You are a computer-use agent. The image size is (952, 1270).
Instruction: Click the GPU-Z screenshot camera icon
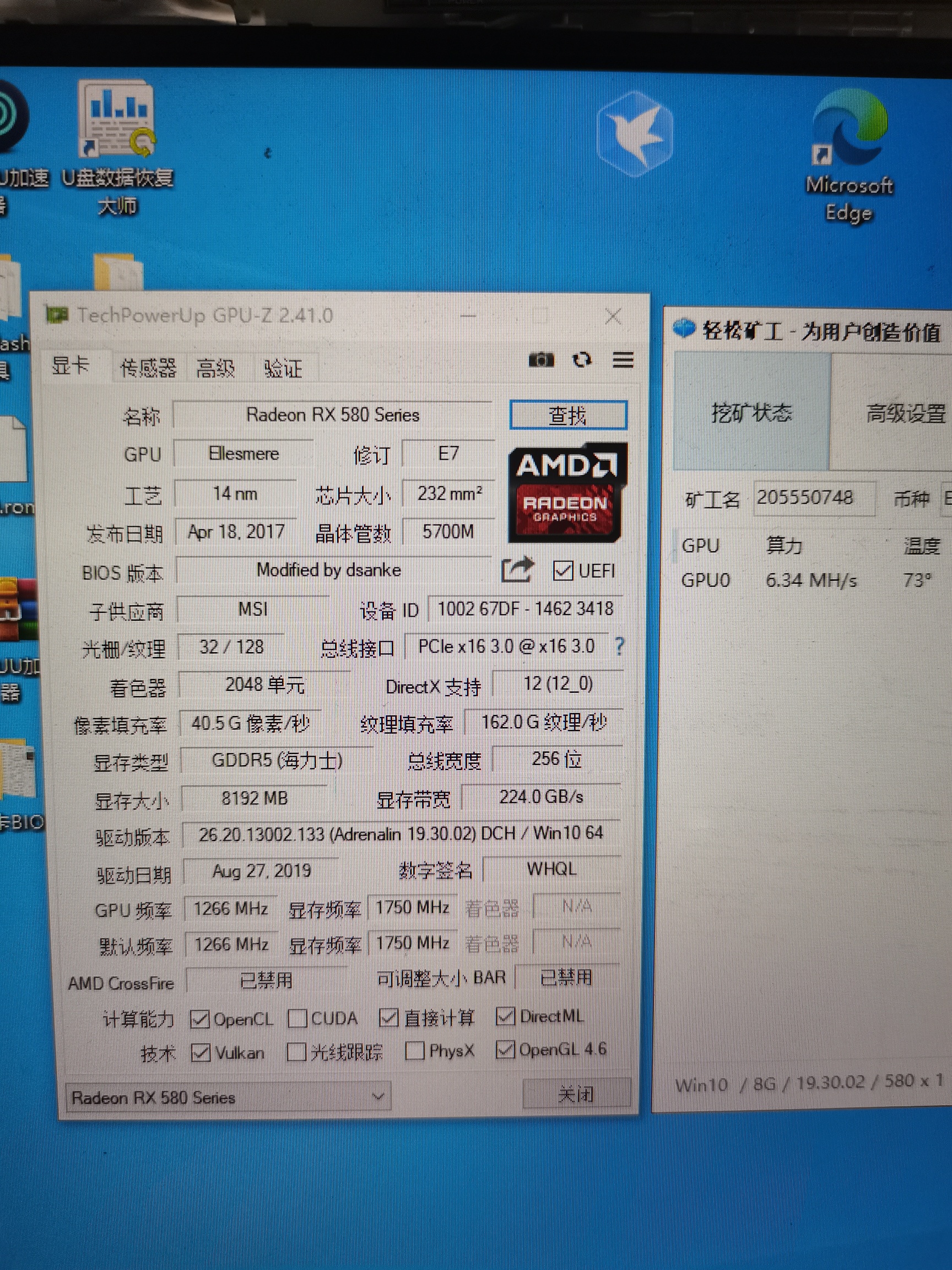pos(541,360)
